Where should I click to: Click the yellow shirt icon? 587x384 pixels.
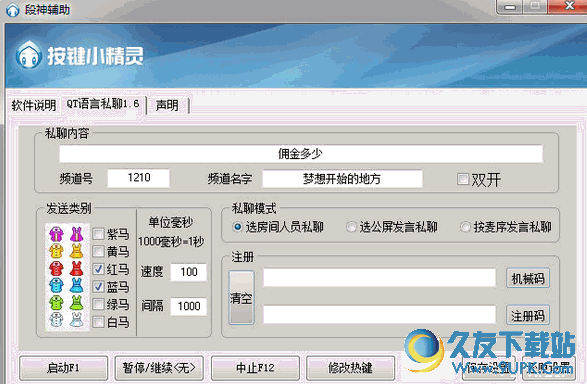click(x=56, y=251)
